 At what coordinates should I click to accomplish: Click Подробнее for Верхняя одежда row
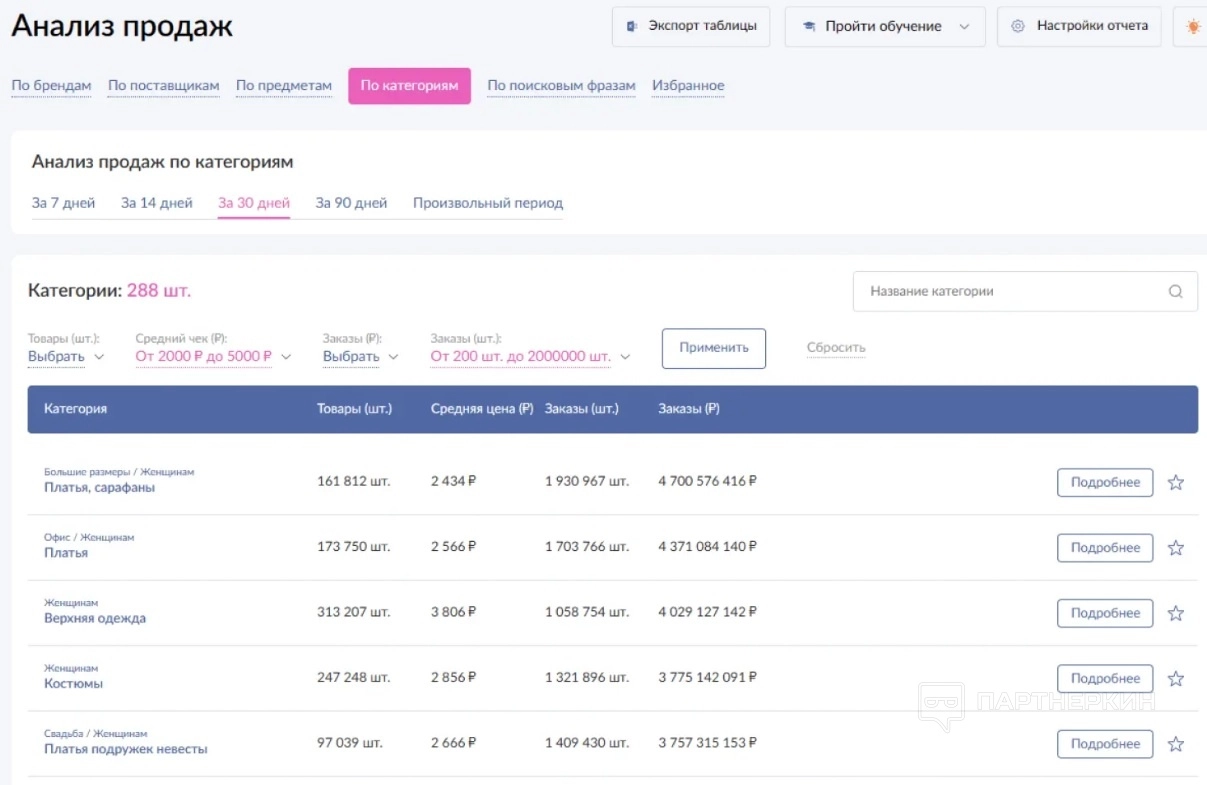[x=1104, y=613]
